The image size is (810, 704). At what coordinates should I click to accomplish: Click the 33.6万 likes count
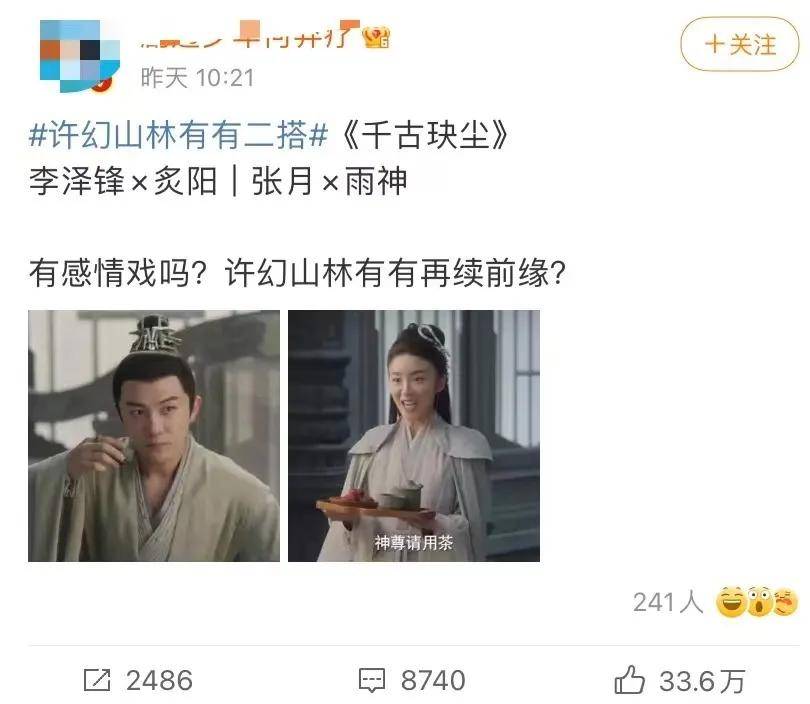(x=702, y=681)
